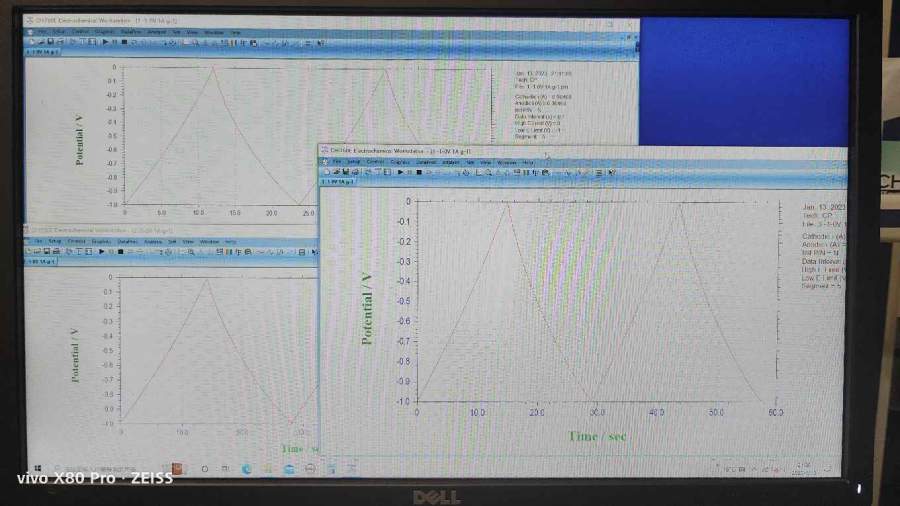Expand Control menu in the frontmost window
This screenshot has height=506, width=900.
pos(375,161)
